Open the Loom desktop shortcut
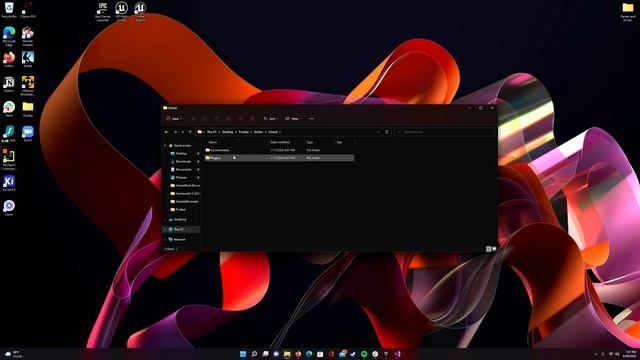Viewport: 640px width, 360px height. point(9,208)
